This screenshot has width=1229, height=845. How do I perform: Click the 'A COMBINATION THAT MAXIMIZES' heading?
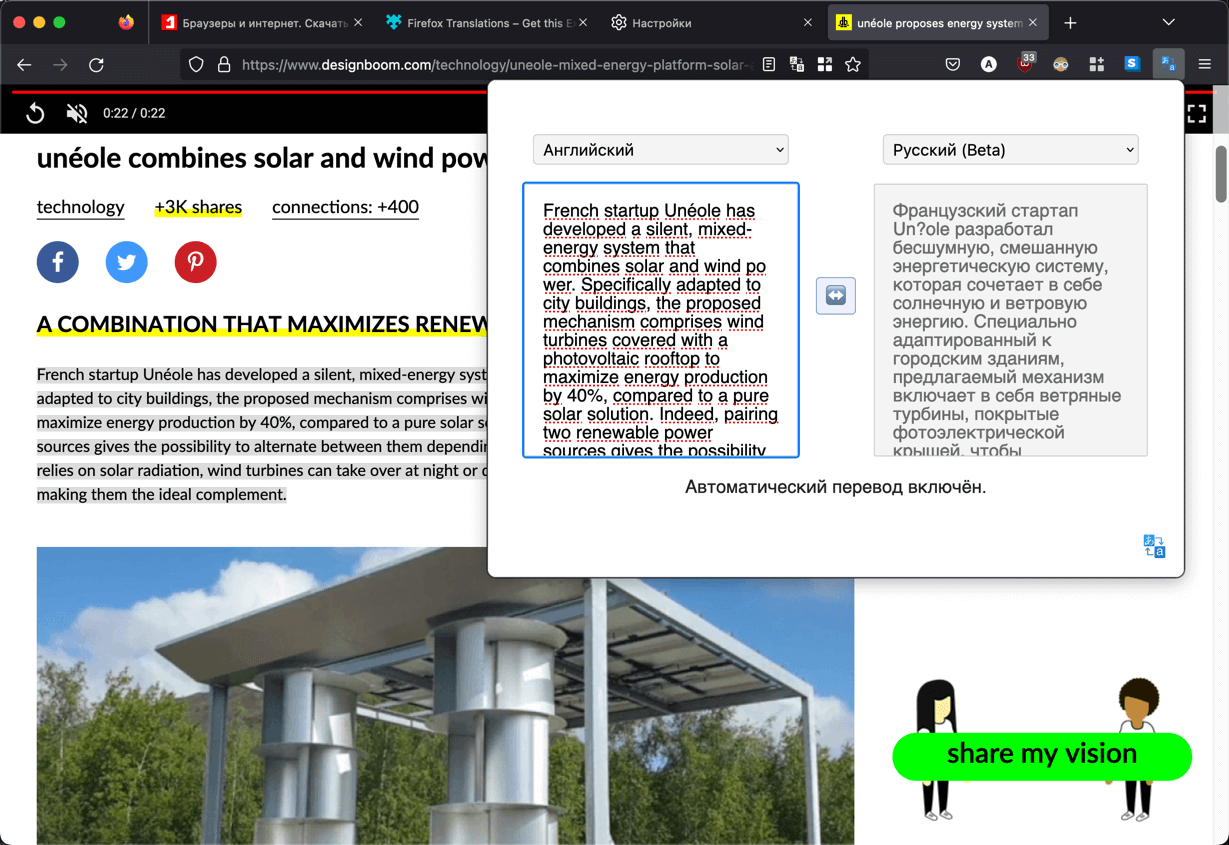[x=262, y=324]
